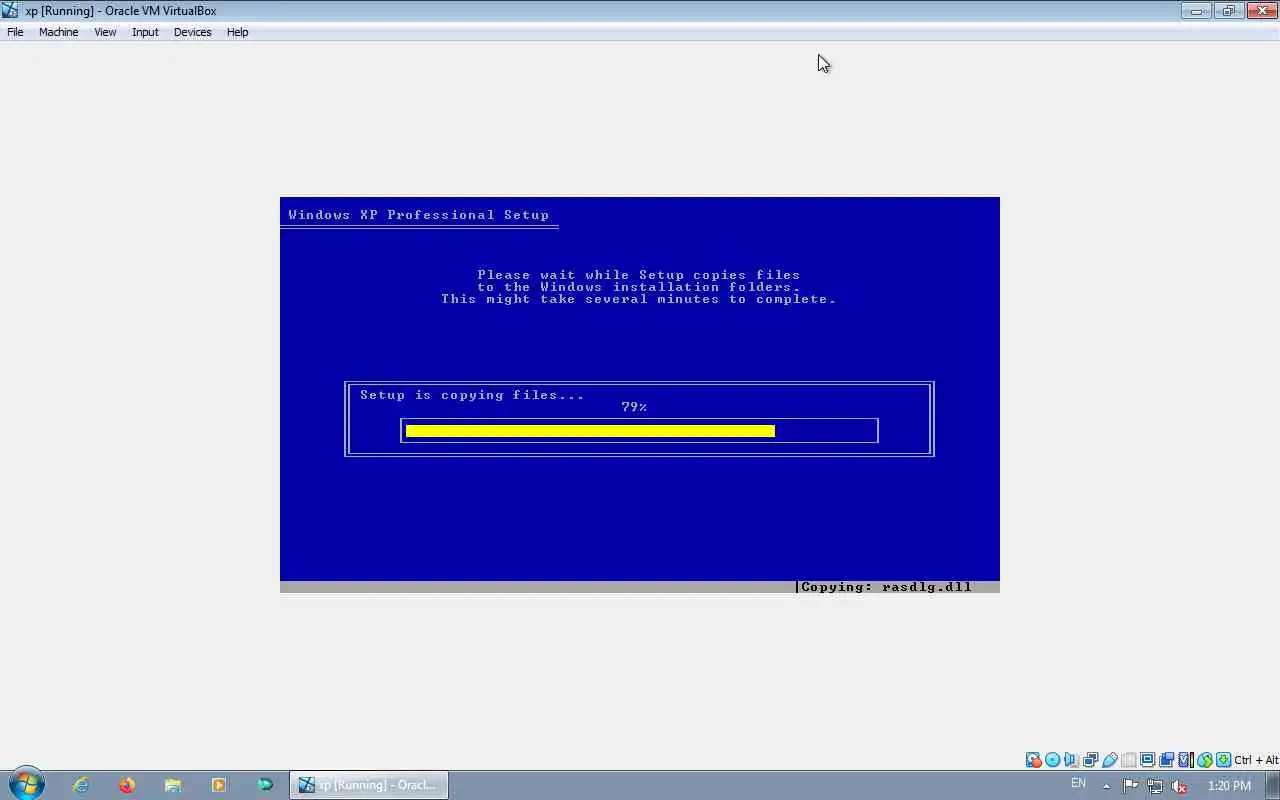Click the video recording indicator icon

point(1166,760)
